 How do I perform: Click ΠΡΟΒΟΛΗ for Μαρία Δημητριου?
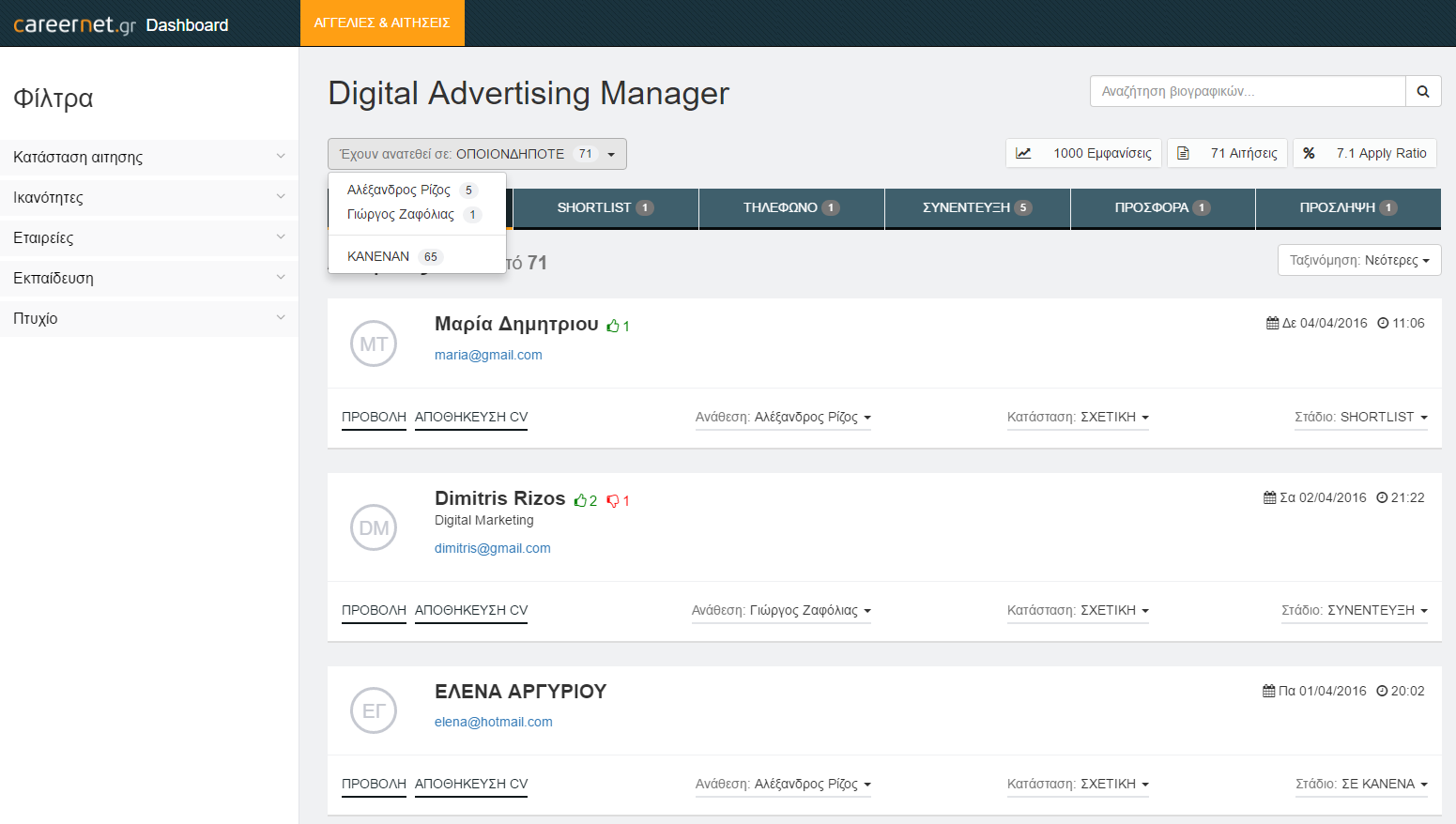(374, 418)
